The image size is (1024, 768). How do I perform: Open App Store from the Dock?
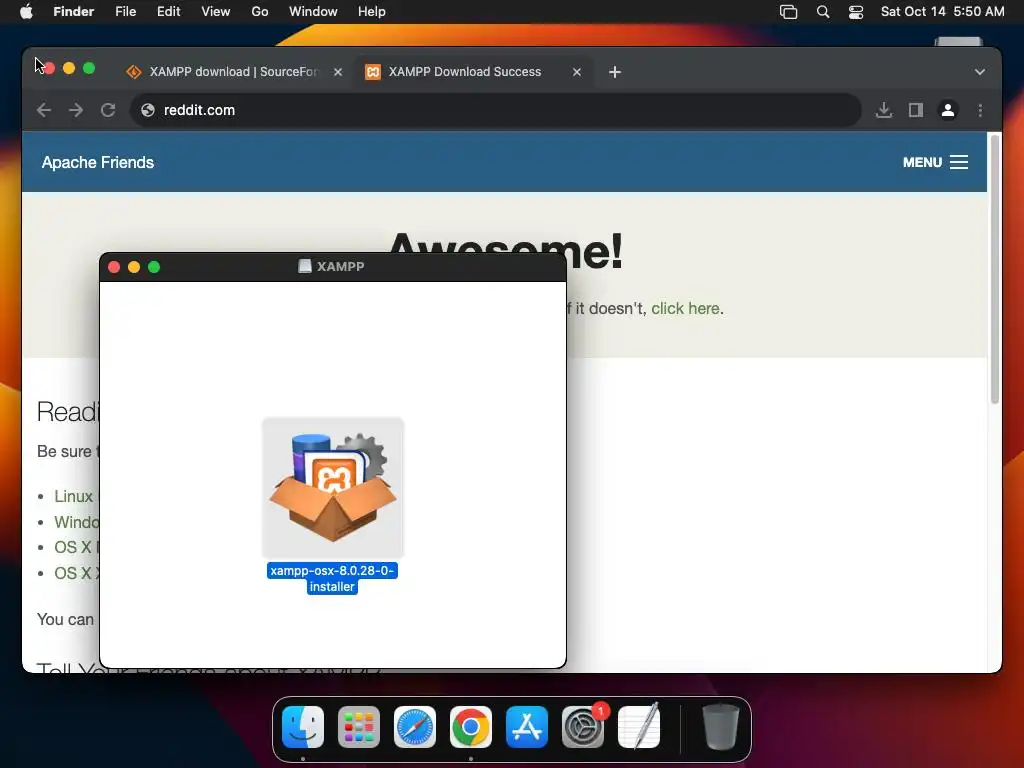pos(527,727)
